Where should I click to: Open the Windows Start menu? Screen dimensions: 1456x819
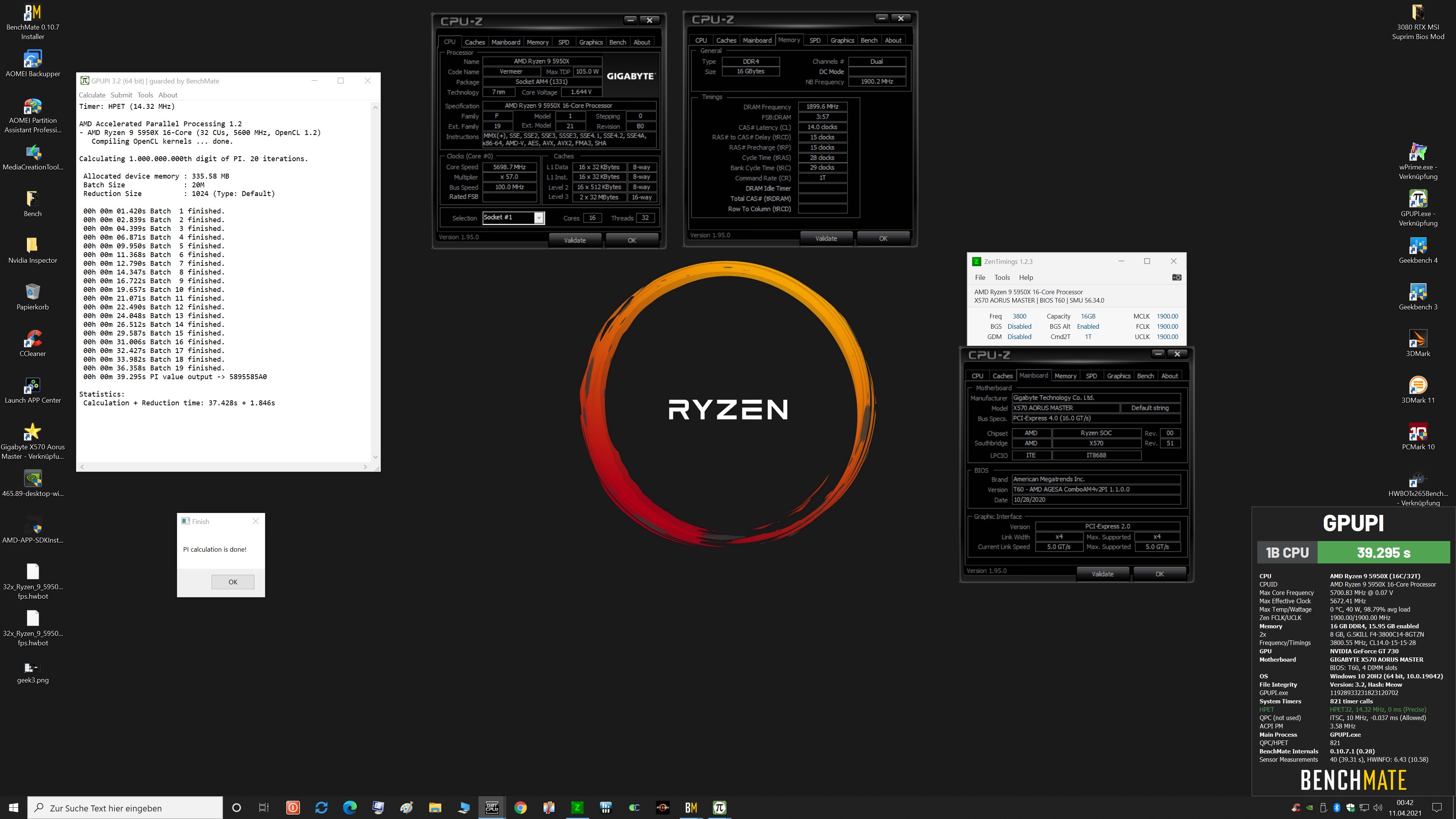pos(14,808)
